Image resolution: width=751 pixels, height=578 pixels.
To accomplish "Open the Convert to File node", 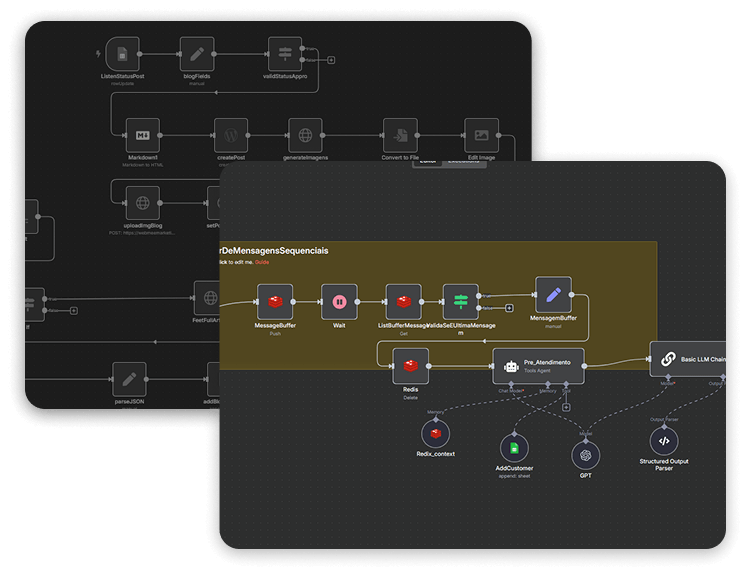I will click(400, 135).
